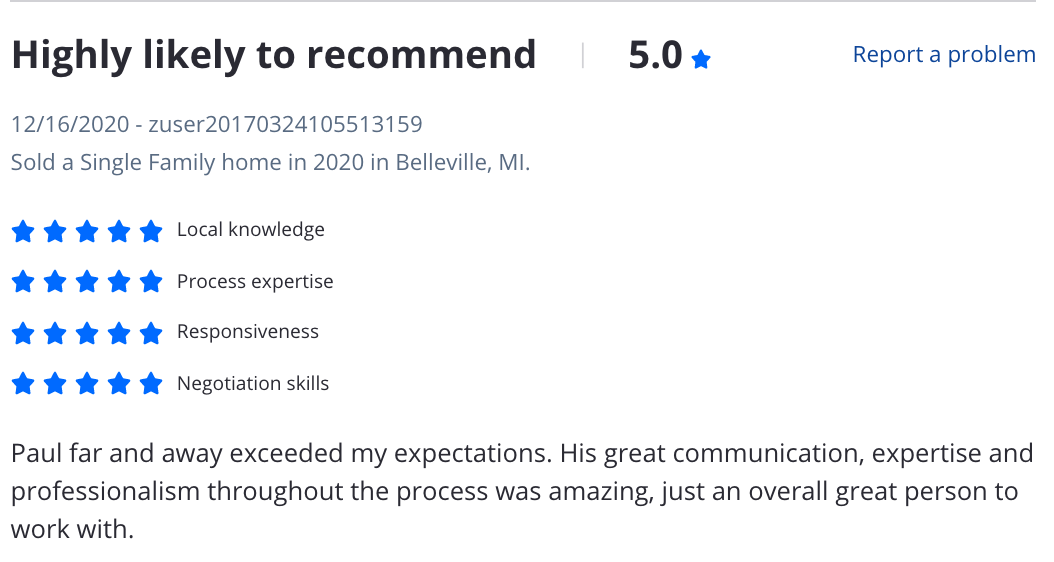Click the review text about Paul
1054x562 pixels.
click(x=522, y=491)
